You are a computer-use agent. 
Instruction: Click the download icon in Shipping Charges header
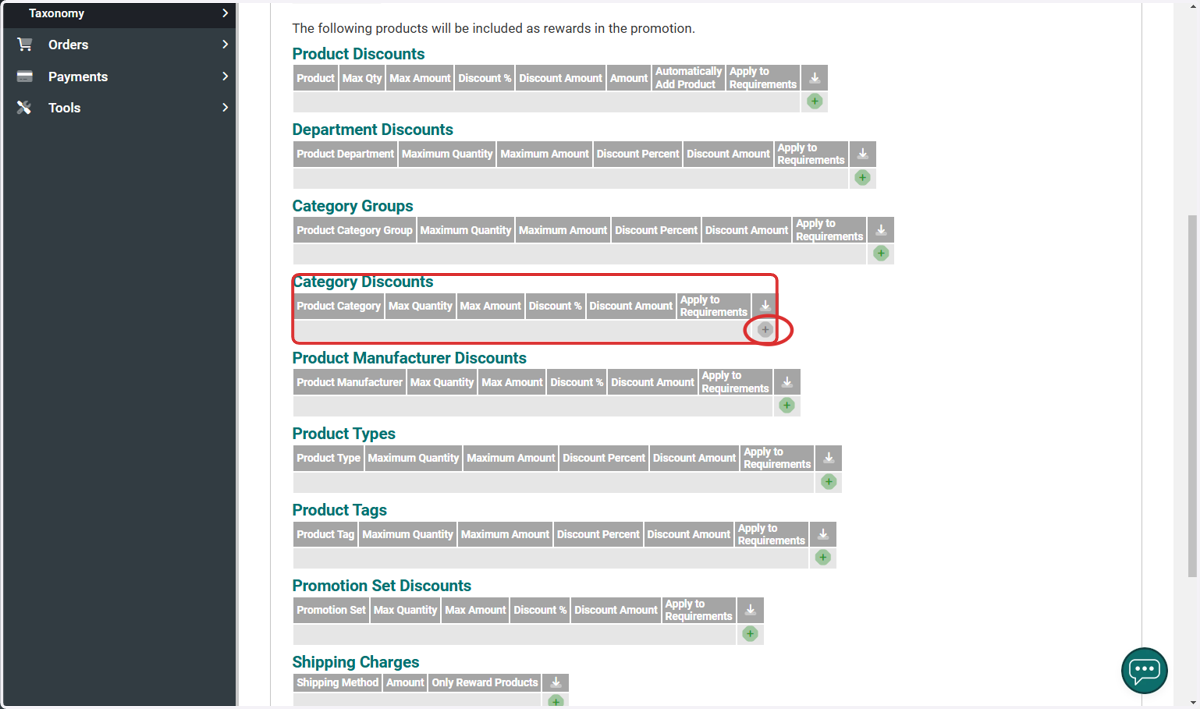556,682
